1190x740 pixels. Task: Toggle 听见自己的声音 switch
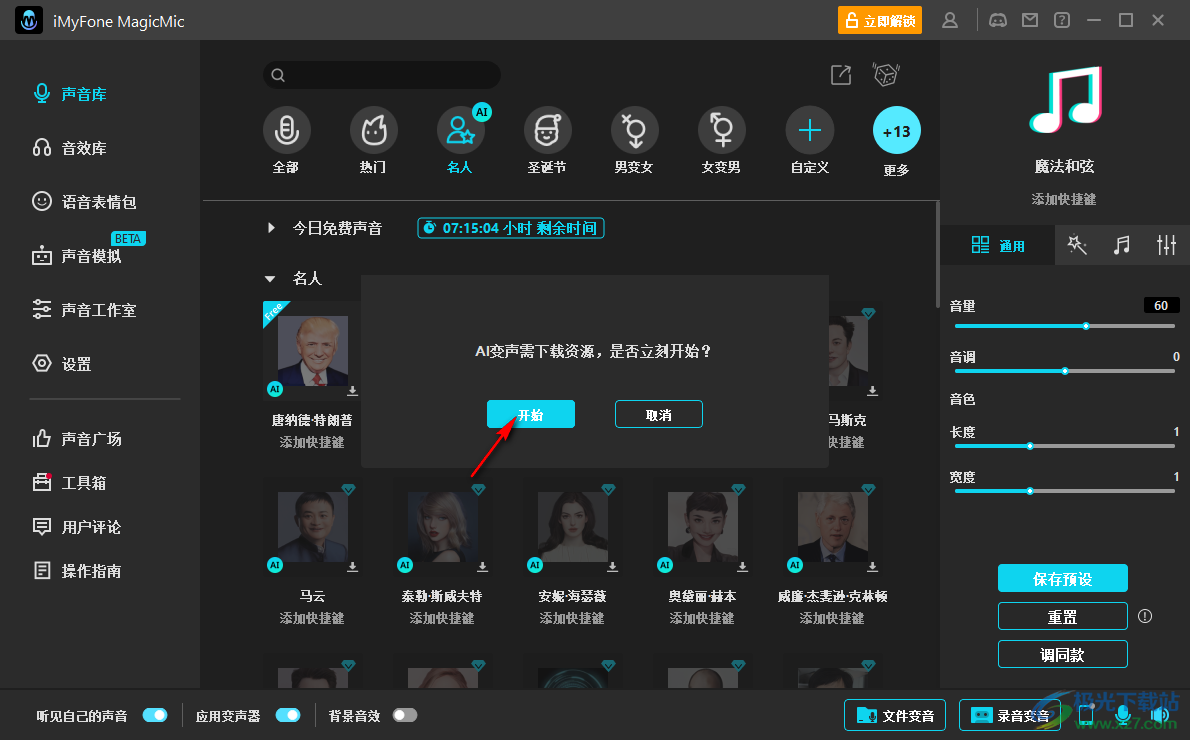click(155, 715)
